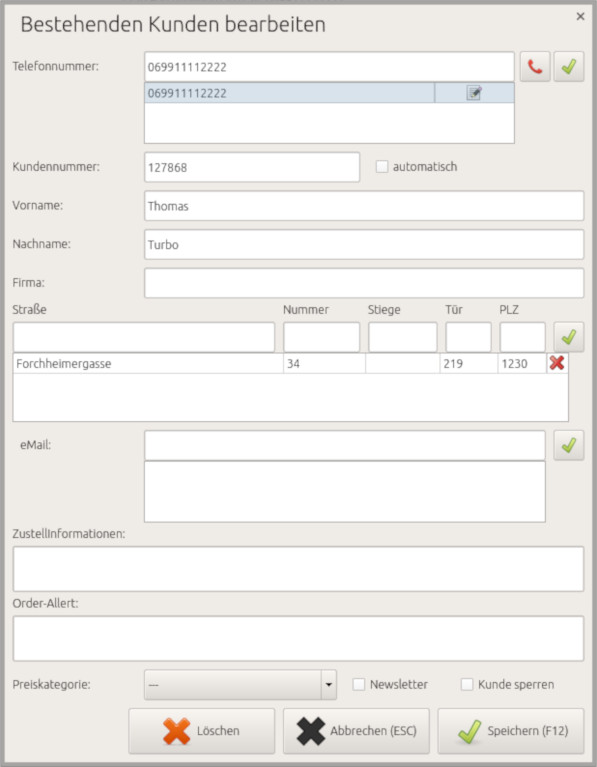
Task: Focus the Nummer input field
Action: 321,337
